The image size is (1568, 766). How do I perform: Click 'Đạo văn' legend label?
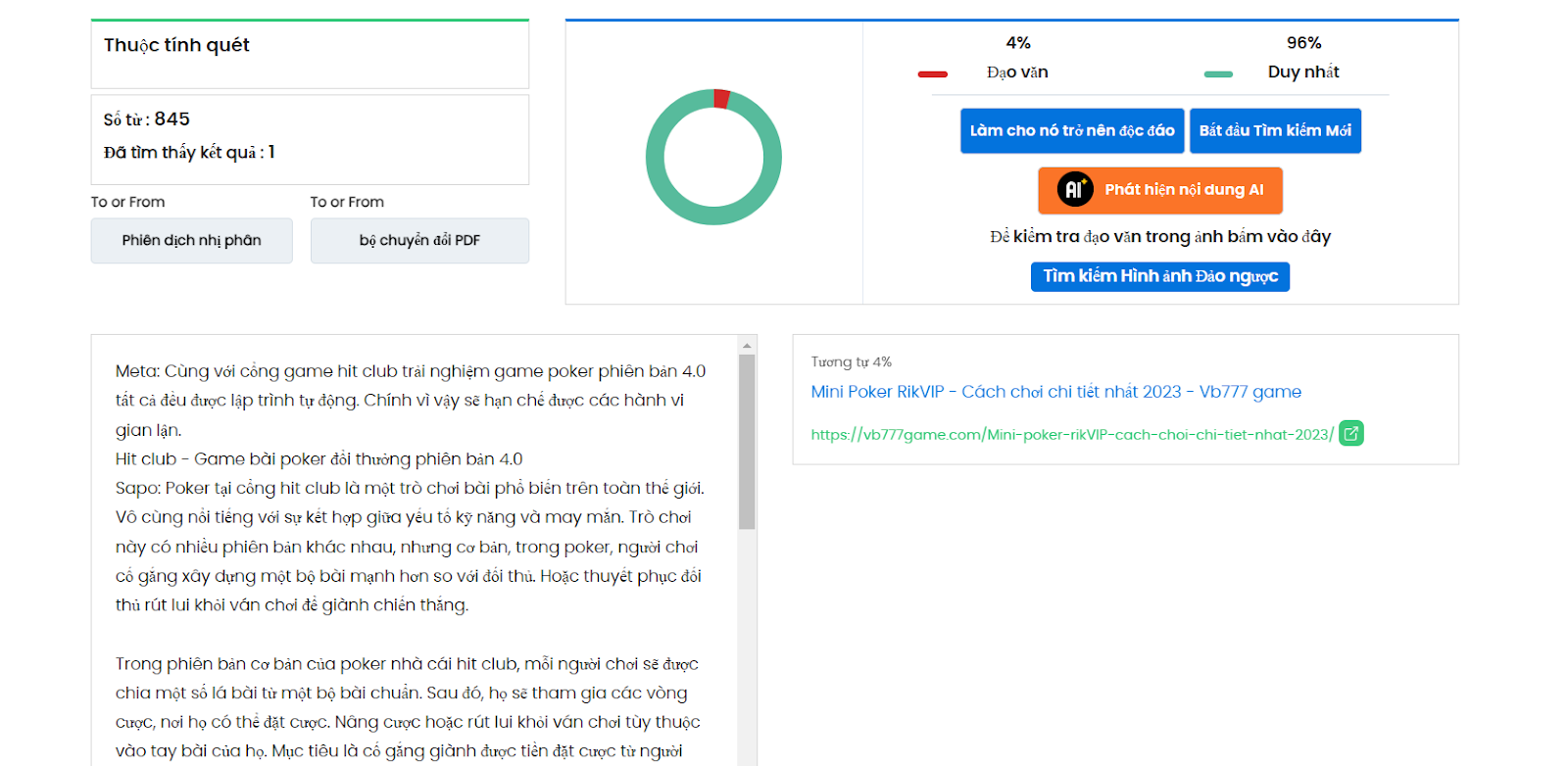point(1017,72)
